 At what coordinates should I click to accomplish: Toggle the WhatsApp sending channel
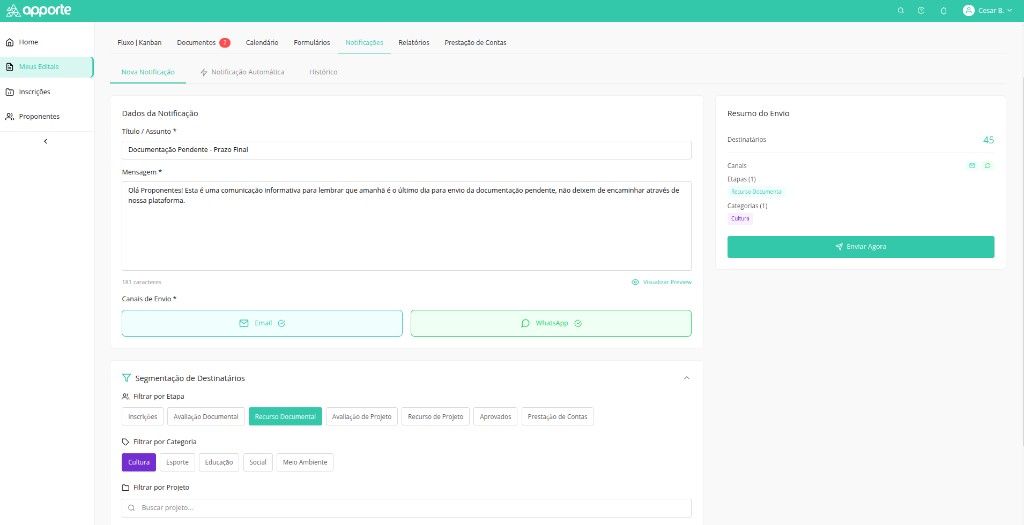click(551, 323)
